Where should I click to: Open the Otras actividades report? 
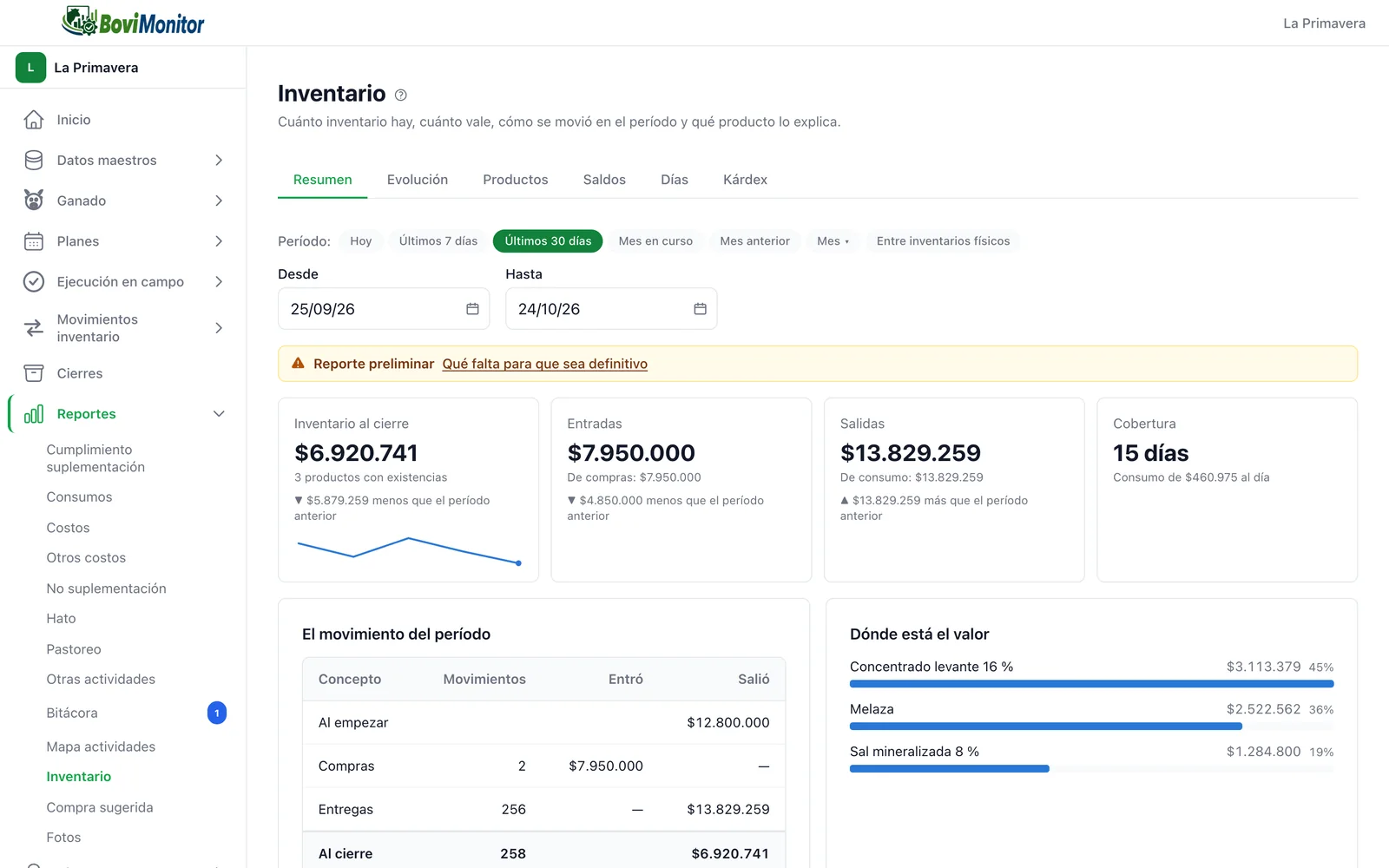101,680
